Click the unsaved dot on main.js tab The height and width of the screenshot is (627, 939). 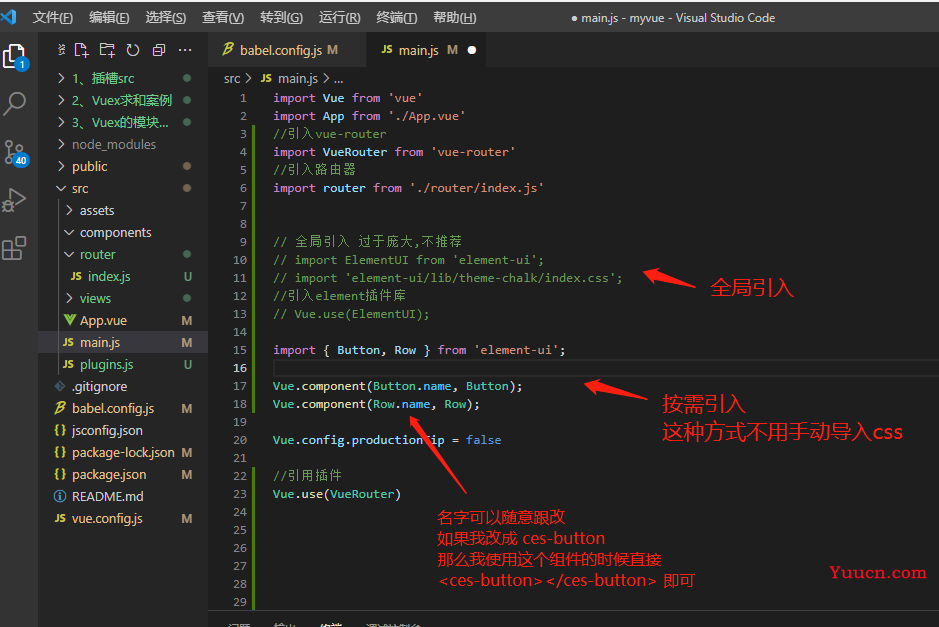(472, 50)
